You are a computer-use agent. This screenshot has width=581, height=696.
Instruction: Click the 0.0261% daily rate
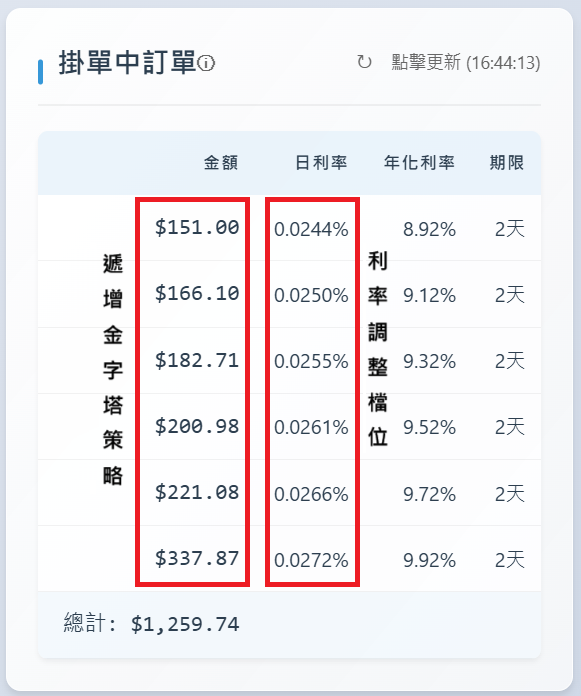coord(311,427)
